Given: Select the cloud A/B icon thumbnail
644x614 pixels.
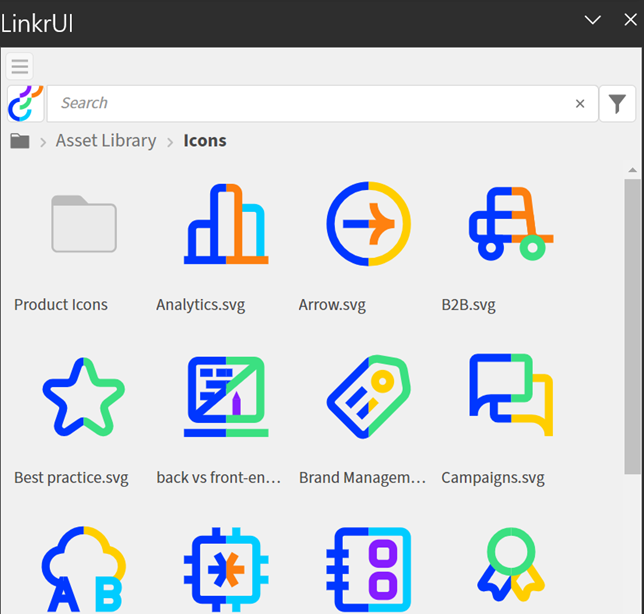Looking at the screenshot, I should point(84,570).
